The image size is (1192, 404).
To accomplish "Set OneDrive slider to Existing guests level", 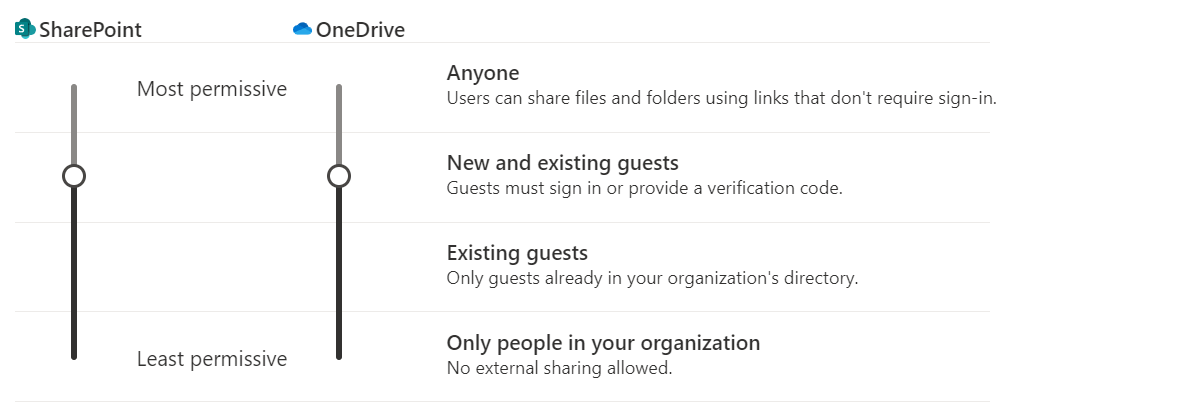I will pos(339,266).
